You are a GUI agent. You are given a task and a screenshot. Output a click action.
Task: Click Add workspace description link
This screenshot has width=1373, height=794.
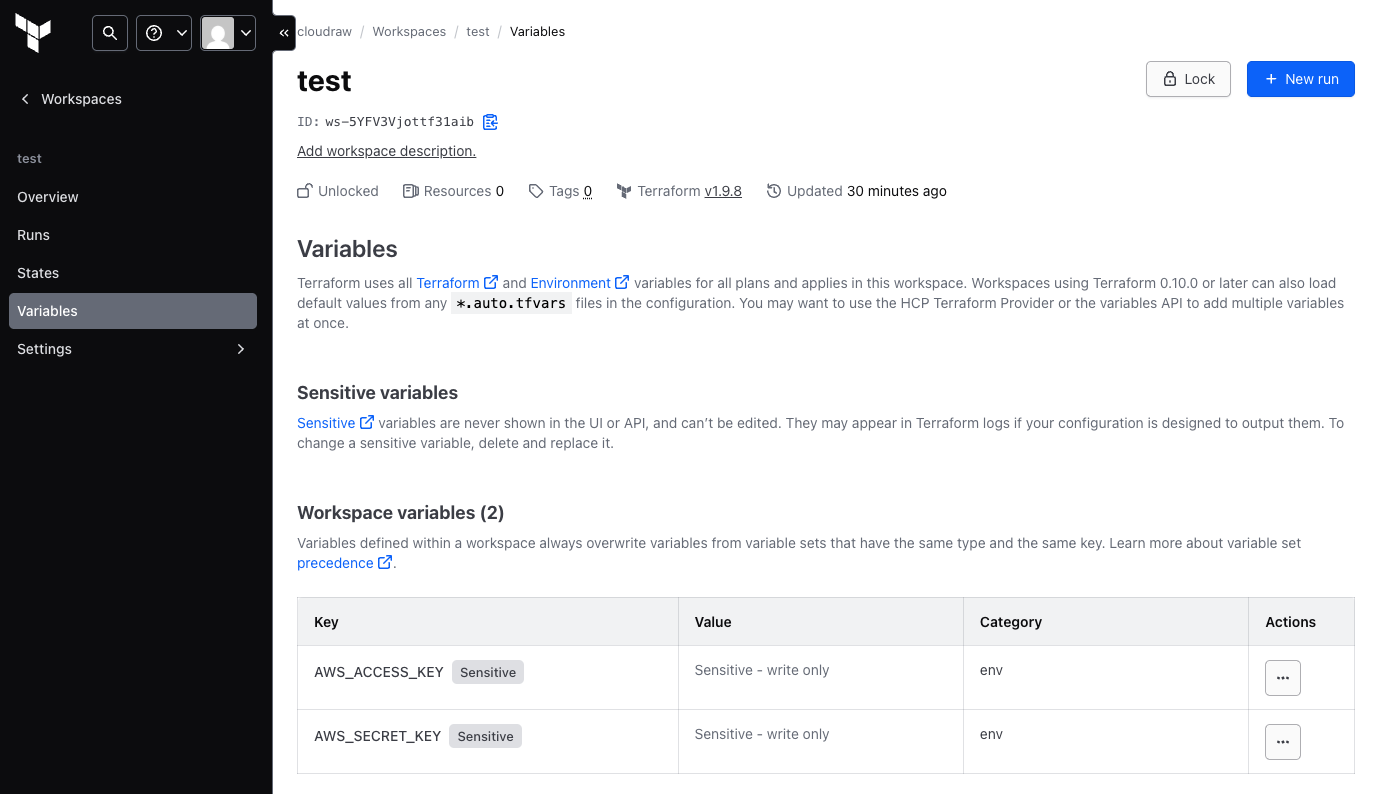click(x=386, y=151)
